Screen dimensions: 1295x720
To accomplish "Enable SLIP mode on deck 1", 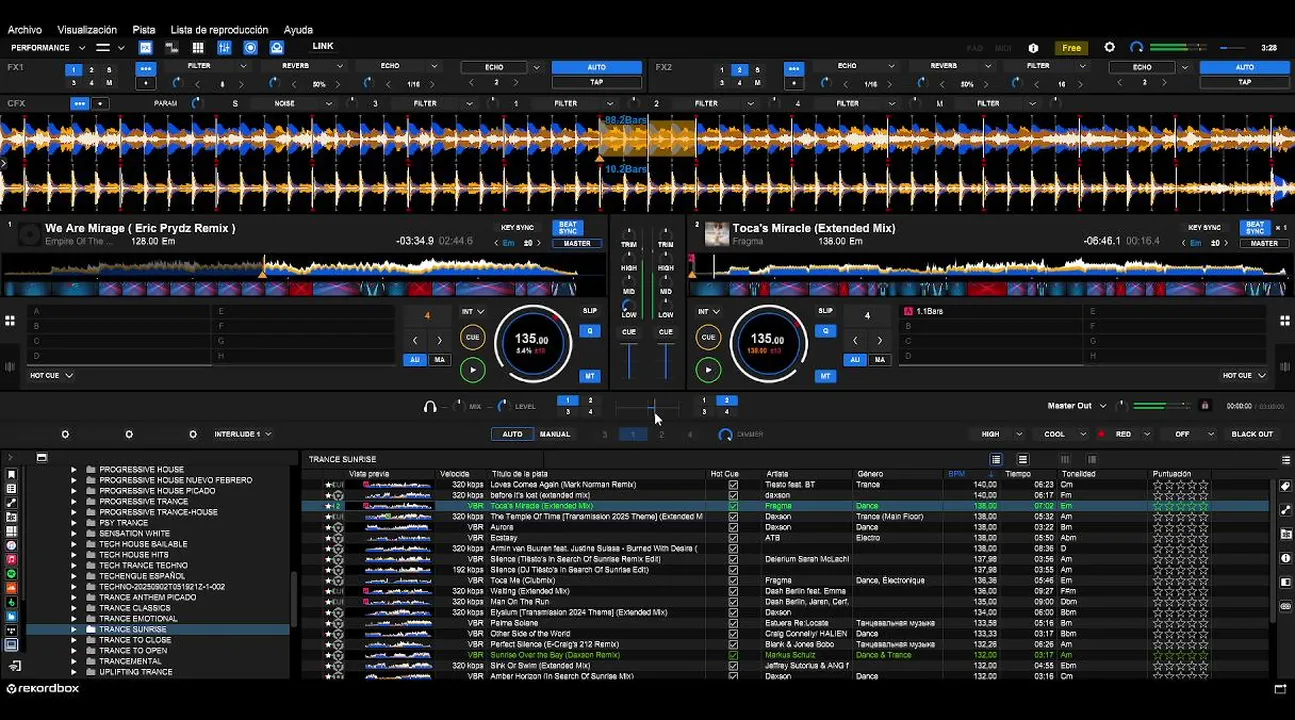I will (590, 311).
